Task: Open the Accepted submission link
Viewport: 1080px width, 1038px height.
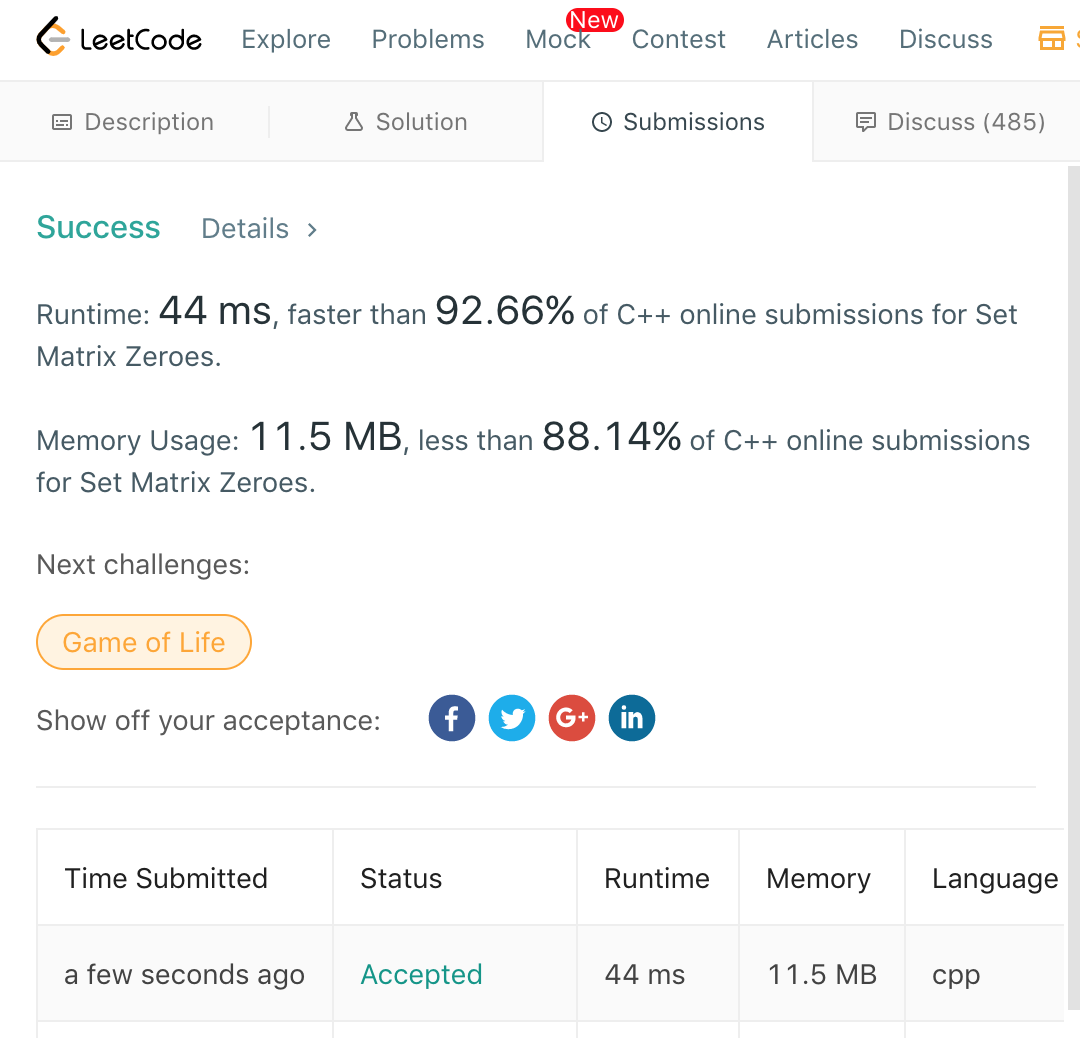Action: coord(421,974)
